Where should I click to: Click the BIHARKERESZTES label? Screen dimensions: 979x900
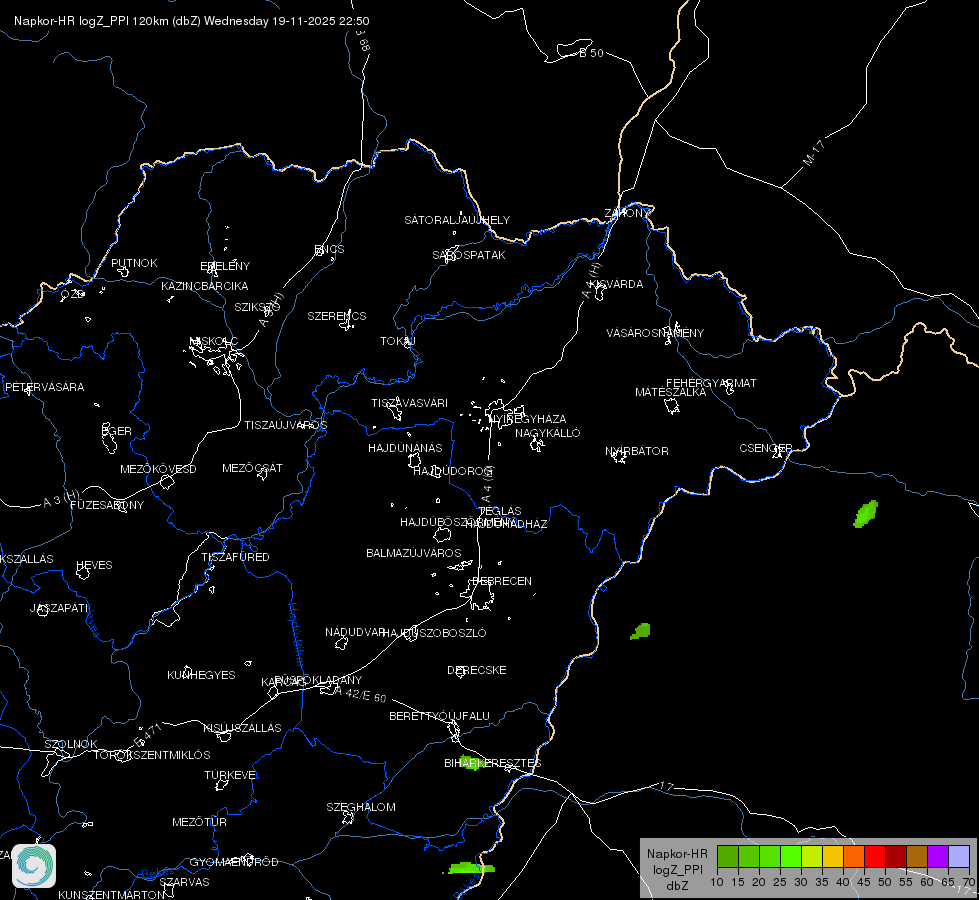point(493,763)
